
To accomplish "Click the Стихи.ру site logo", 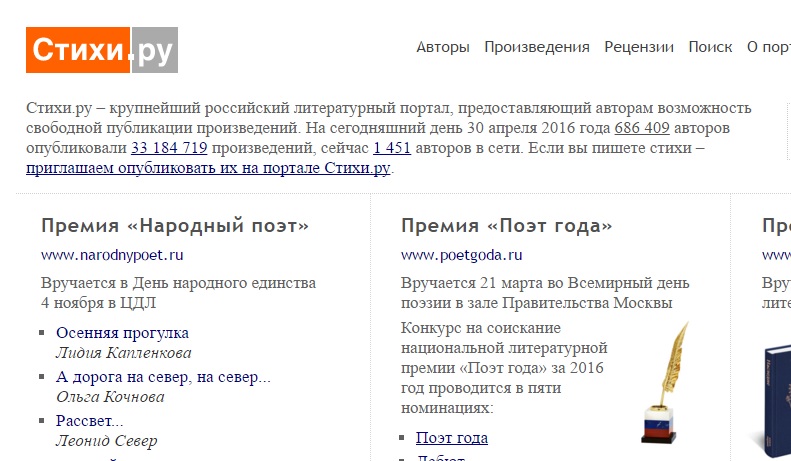I will click(102, 50).
